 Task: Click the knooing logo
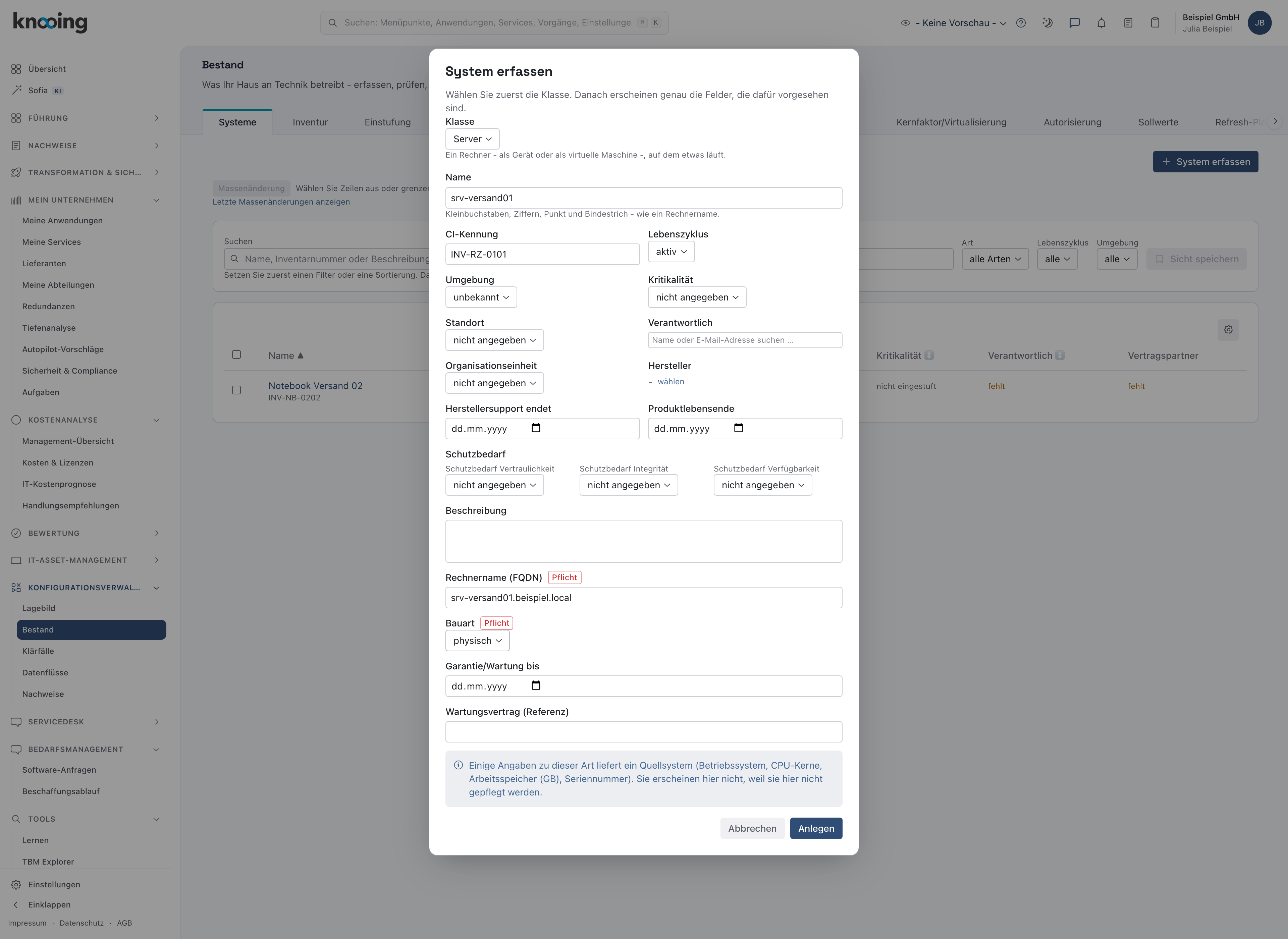pyautogui.click(x=50, y=22)
